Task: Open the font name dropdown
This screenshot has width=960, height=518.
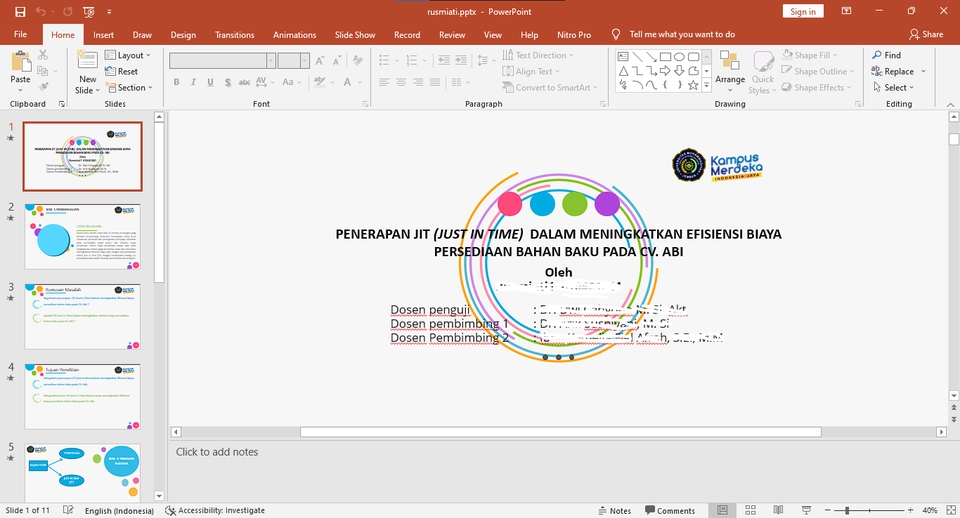Action: coord(271,61)
